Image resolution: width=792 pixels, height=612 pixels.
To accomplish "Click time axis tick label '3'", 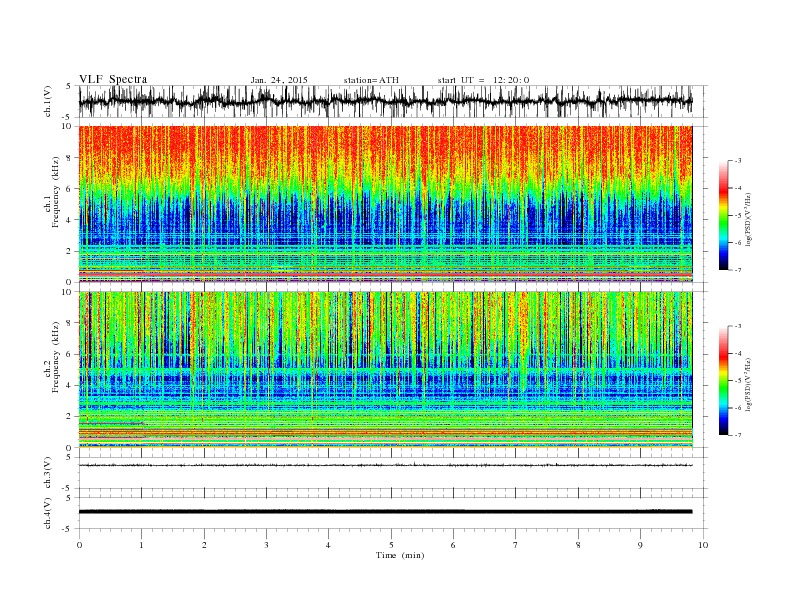I will 266,545.
